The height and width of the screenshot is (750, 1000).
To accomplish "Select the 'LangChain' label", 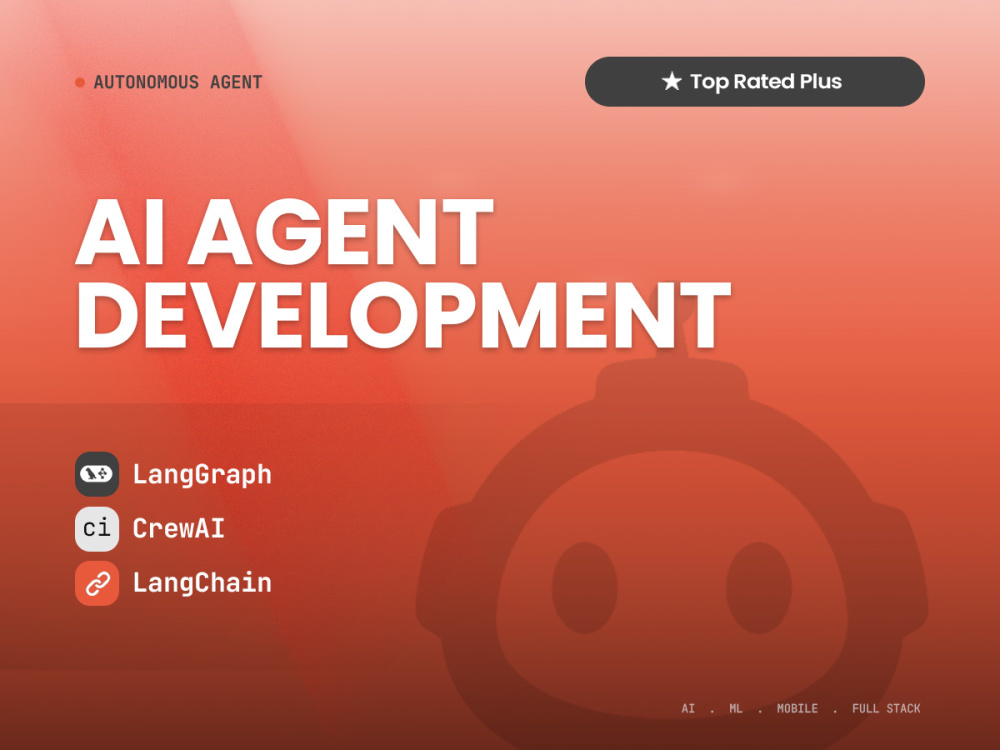I will (202, 583).
